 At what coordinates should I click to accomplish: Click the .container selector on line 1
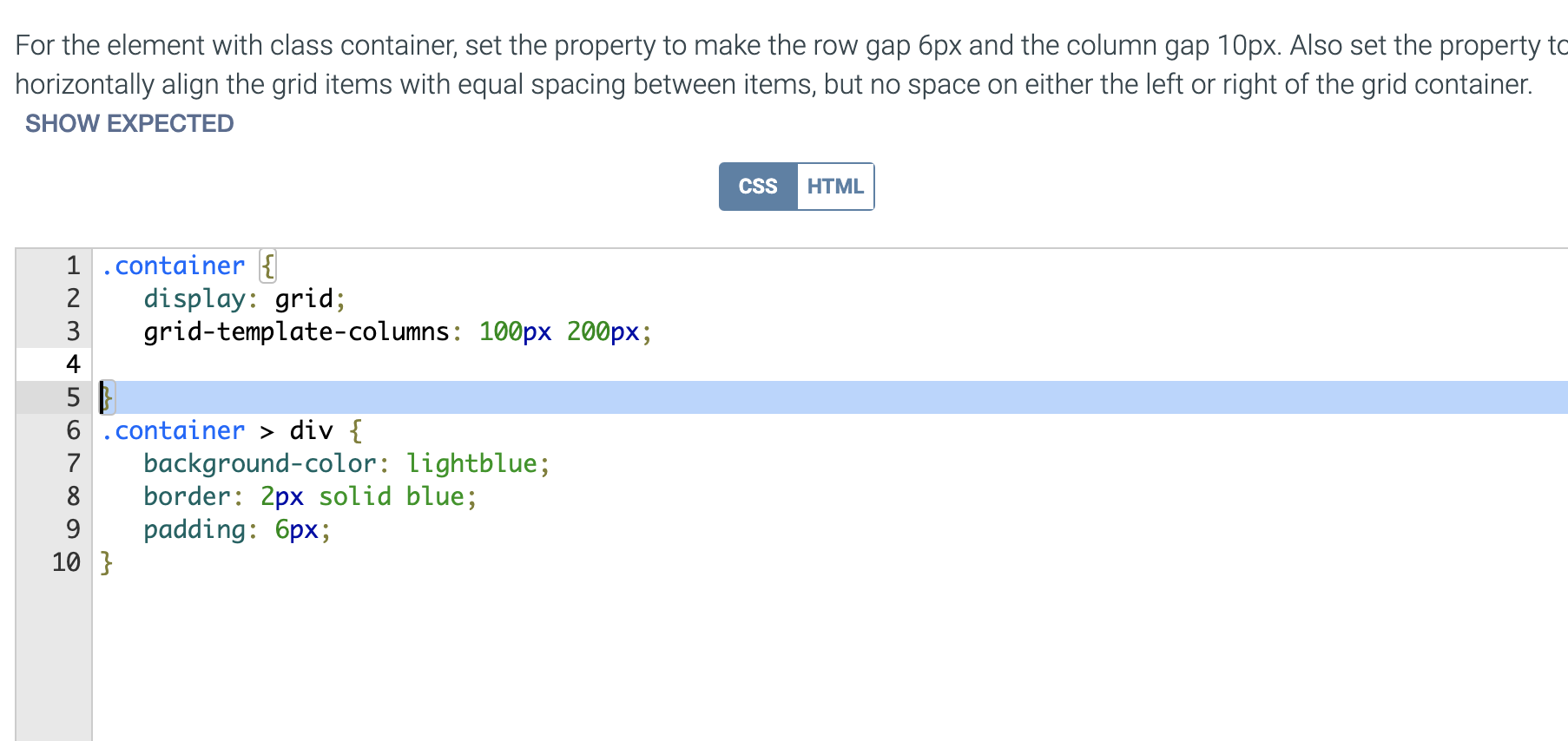[173, 266]
